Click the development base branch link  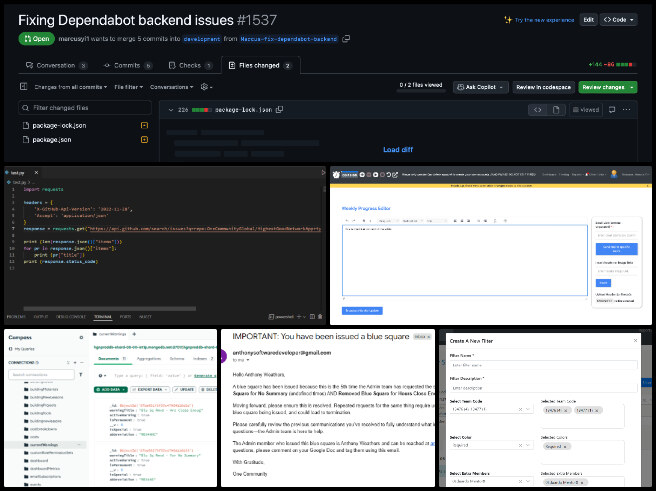[202, 39]
